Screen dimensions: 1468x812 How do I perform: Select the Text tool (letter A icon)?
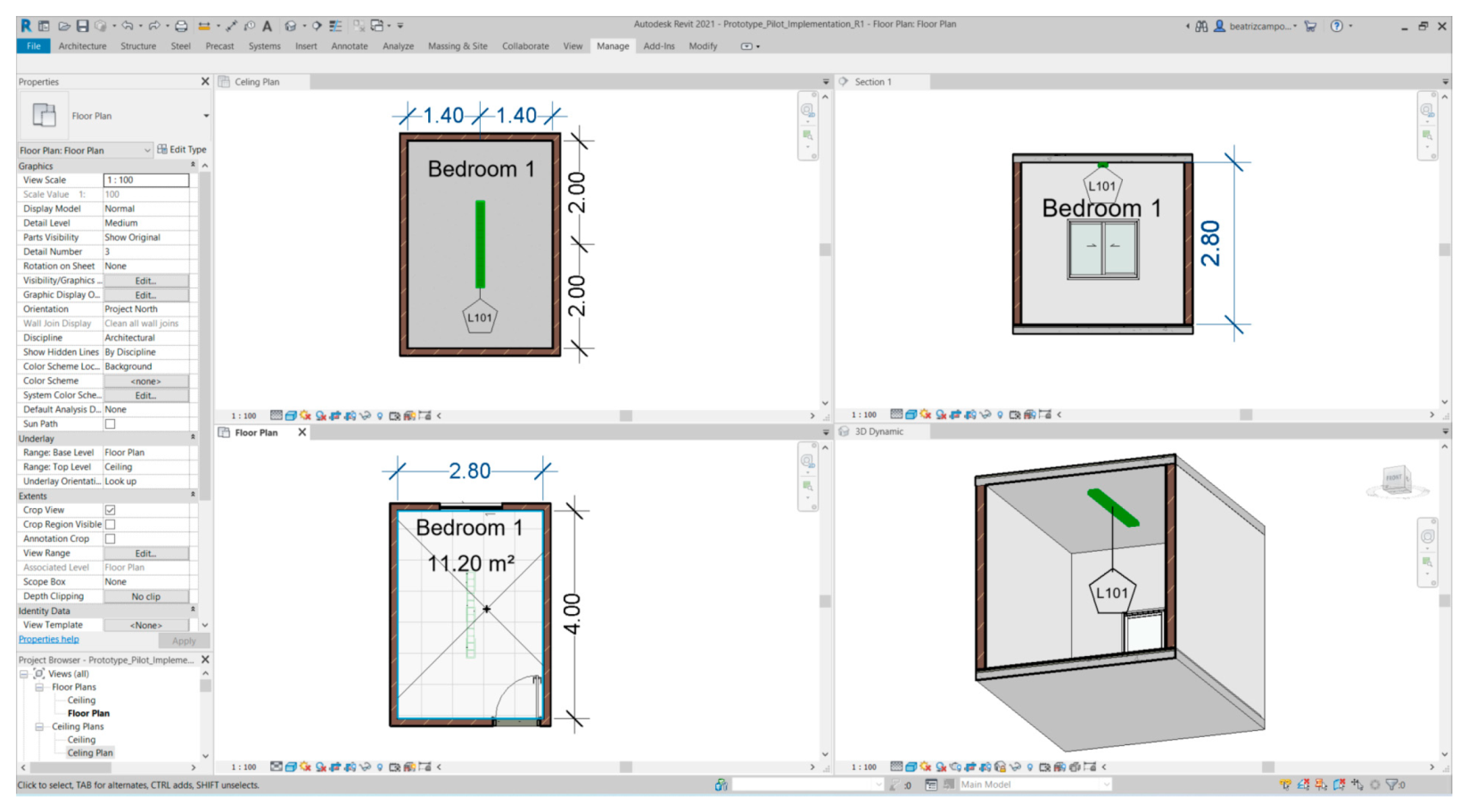(267, 26)
